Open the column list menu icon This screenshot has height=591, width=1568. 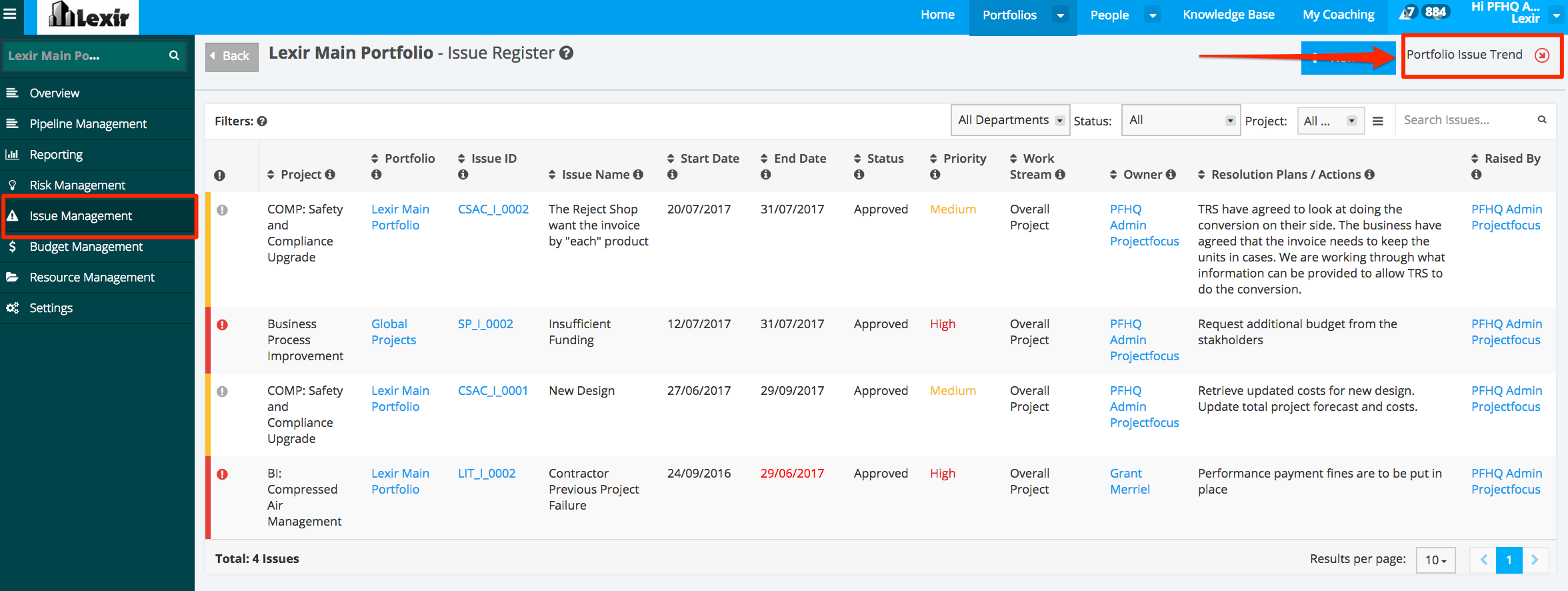(x=1378, y=121)
